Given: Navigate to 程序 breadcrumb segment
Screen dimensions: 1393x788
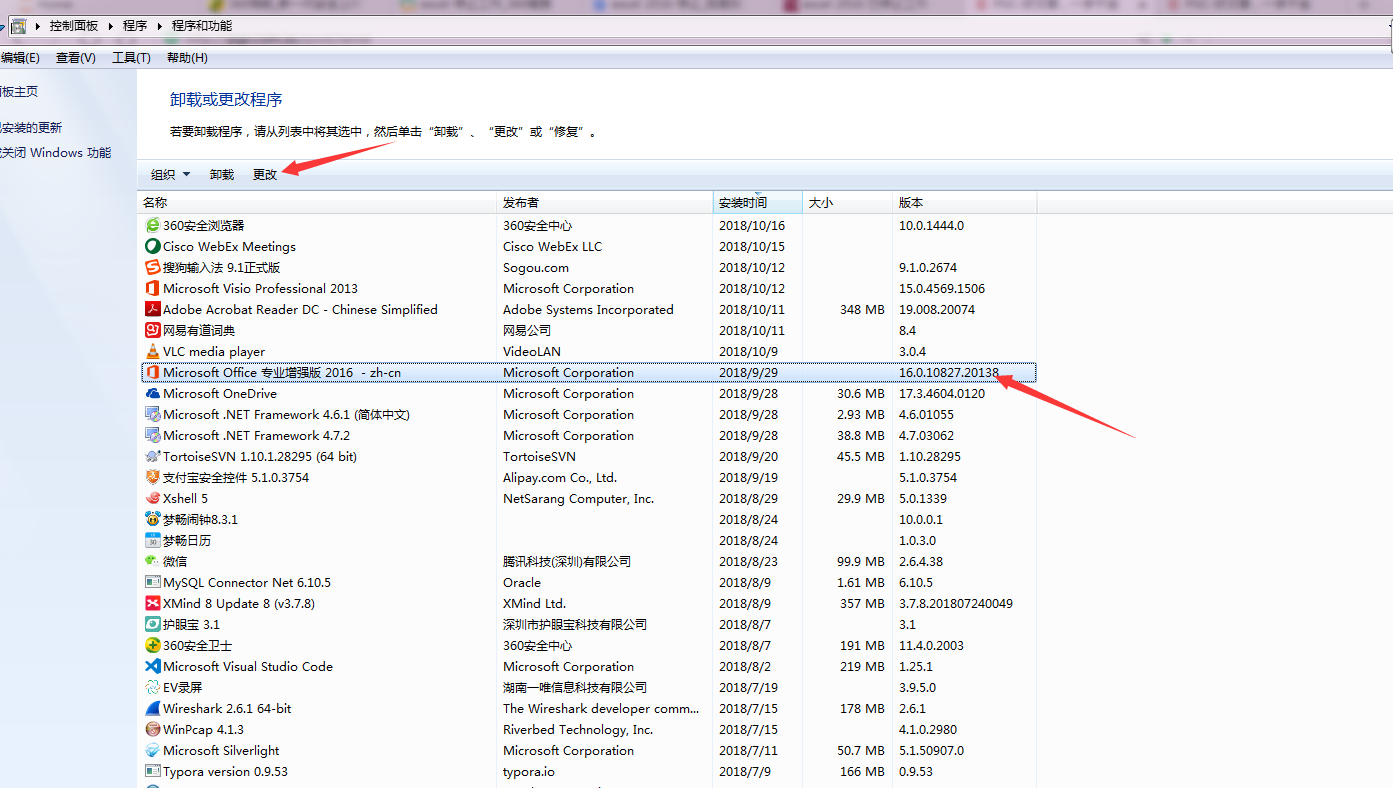Looking at the screenshot, I should pos(135,26).
